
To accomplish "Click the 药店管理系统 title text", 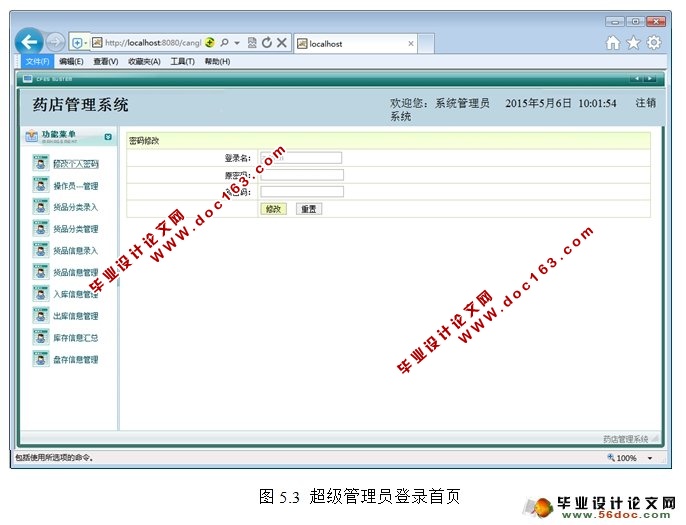I will pyautogui.click(x=80, y=105).
